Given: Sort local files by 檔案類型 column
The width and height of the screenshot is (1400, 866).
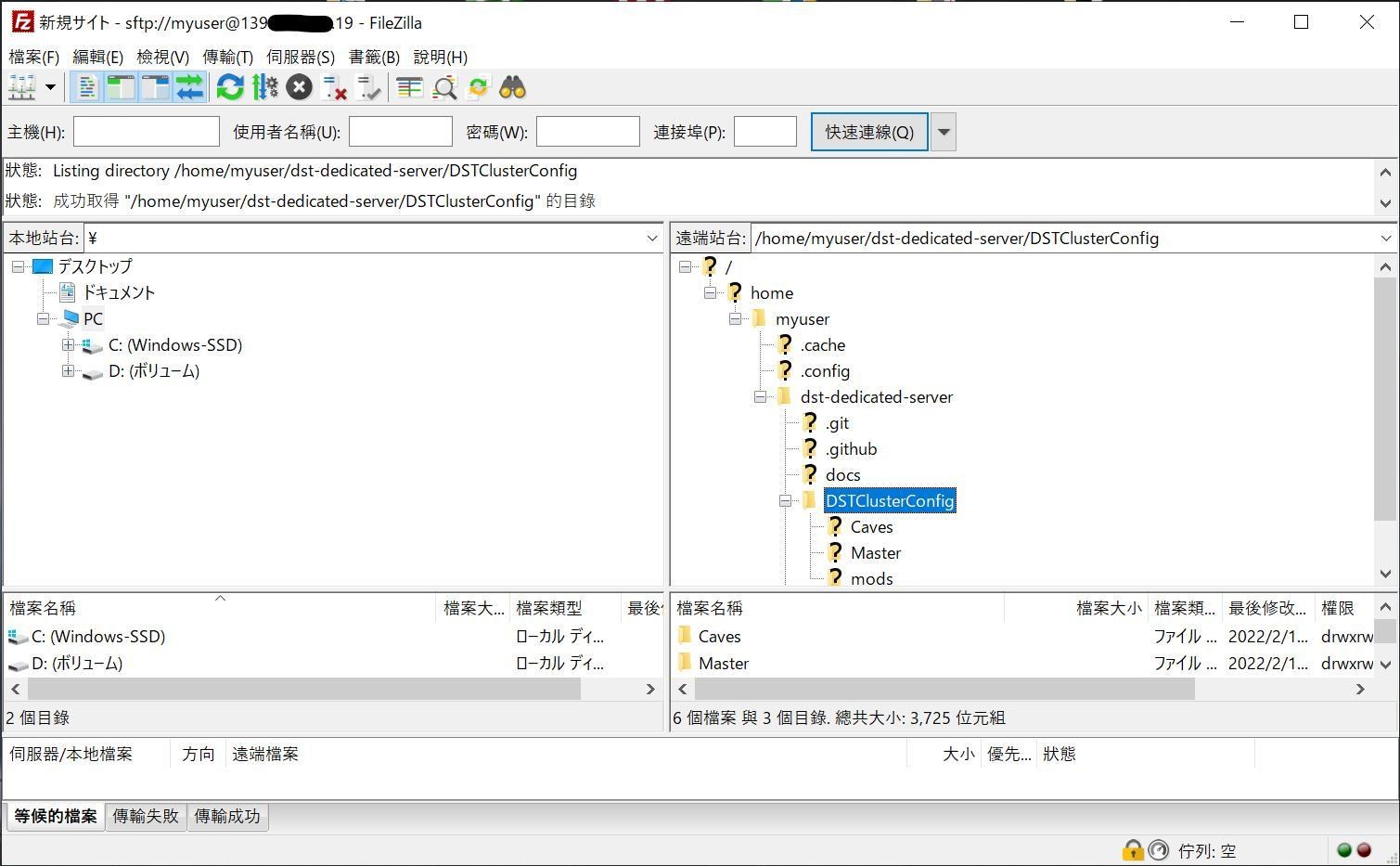Looking at the screenshot, I should point(564,608).
